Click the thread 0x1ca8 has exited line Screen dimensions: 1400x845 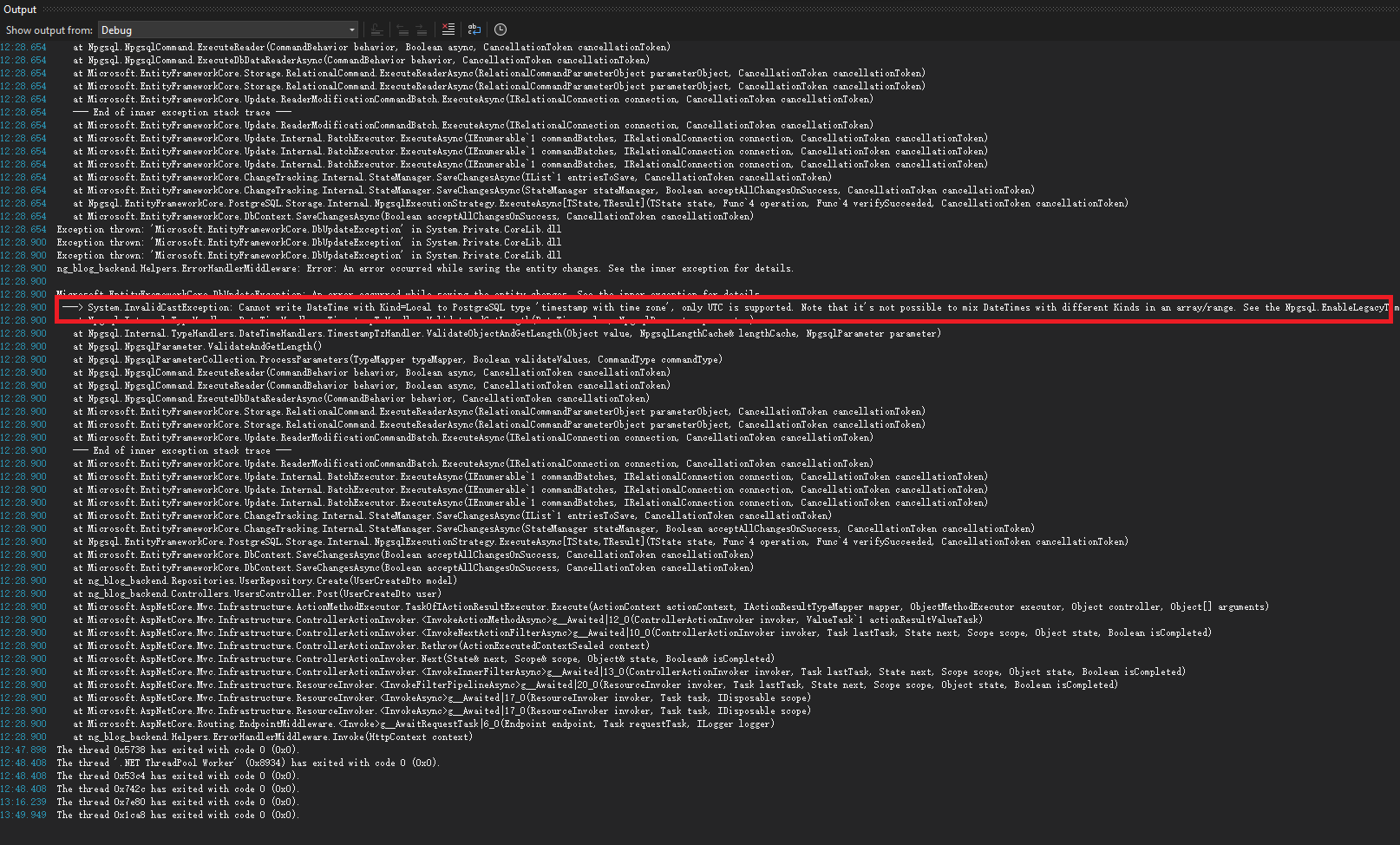(178, 816)
